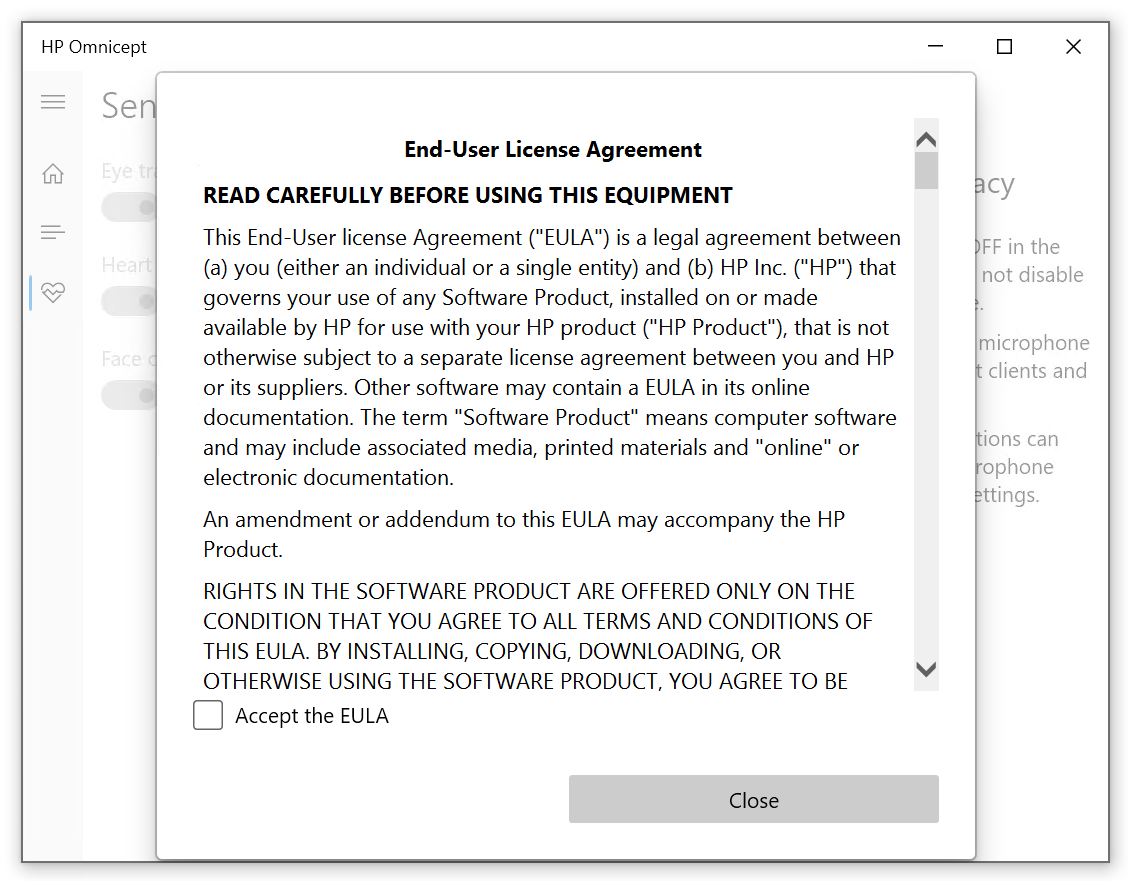
Task: Close the HP Omnicept window
Action: pyautogui.click(x=1073, y=47)
